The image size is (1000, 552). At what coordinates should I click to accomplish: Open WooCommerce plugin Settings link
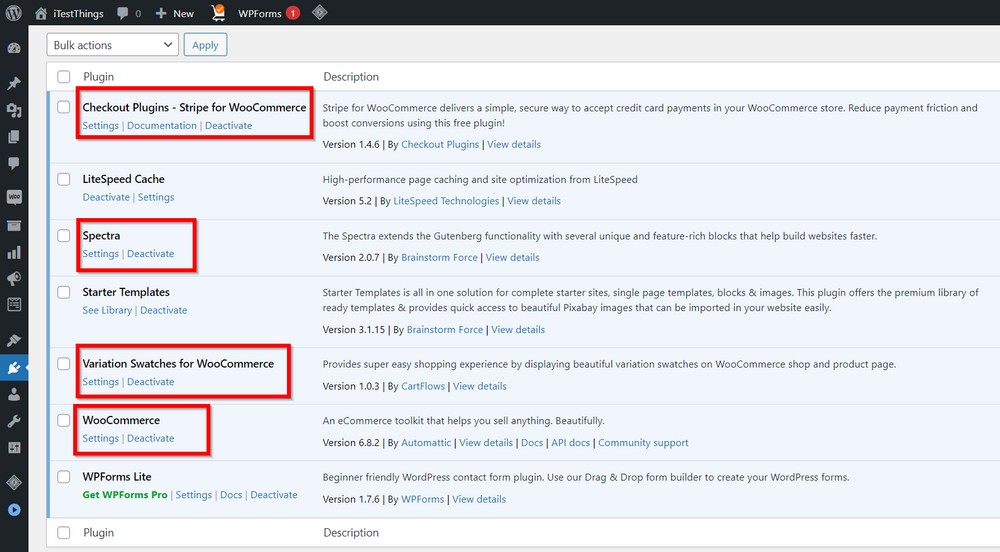click(101, 439)
